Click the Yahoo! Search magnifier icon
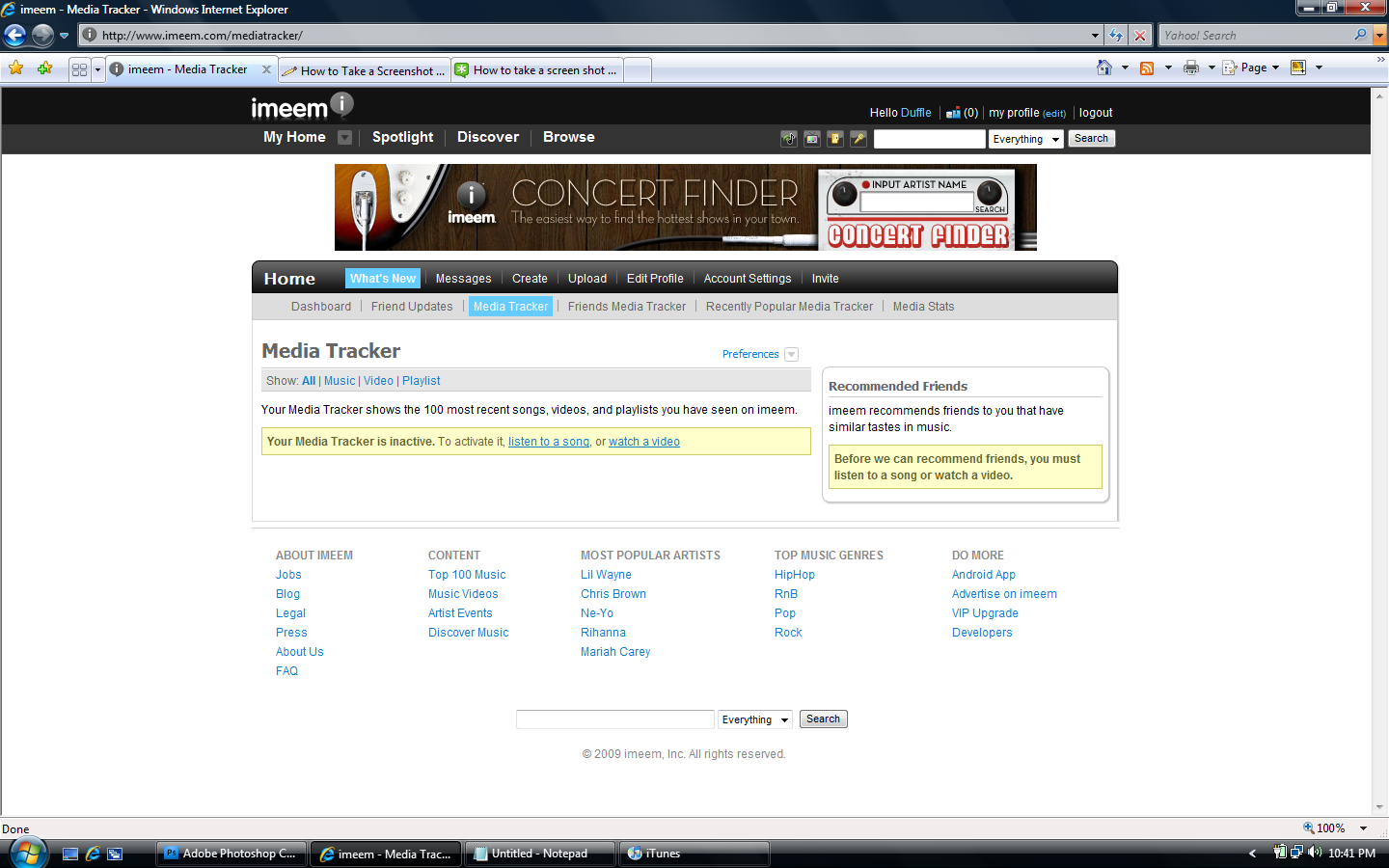 click(x=1361, y=35)
